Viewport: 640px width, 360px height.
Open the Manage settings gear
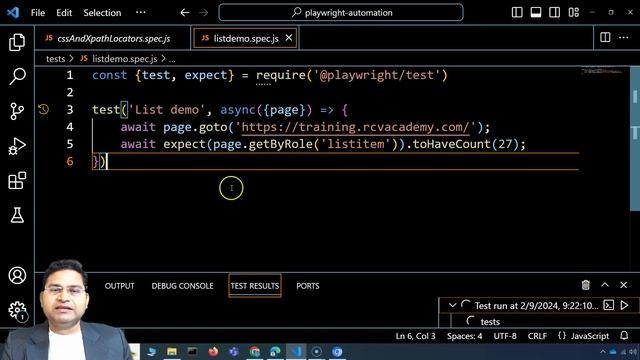point(17,310)
